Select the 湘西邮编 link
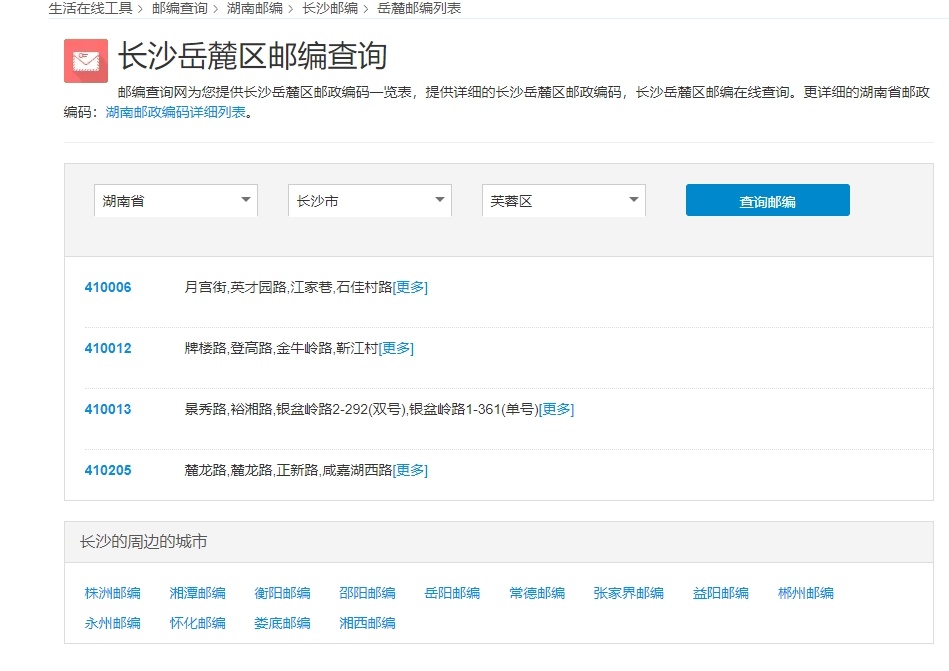The image size is (949, 671). 367,623
